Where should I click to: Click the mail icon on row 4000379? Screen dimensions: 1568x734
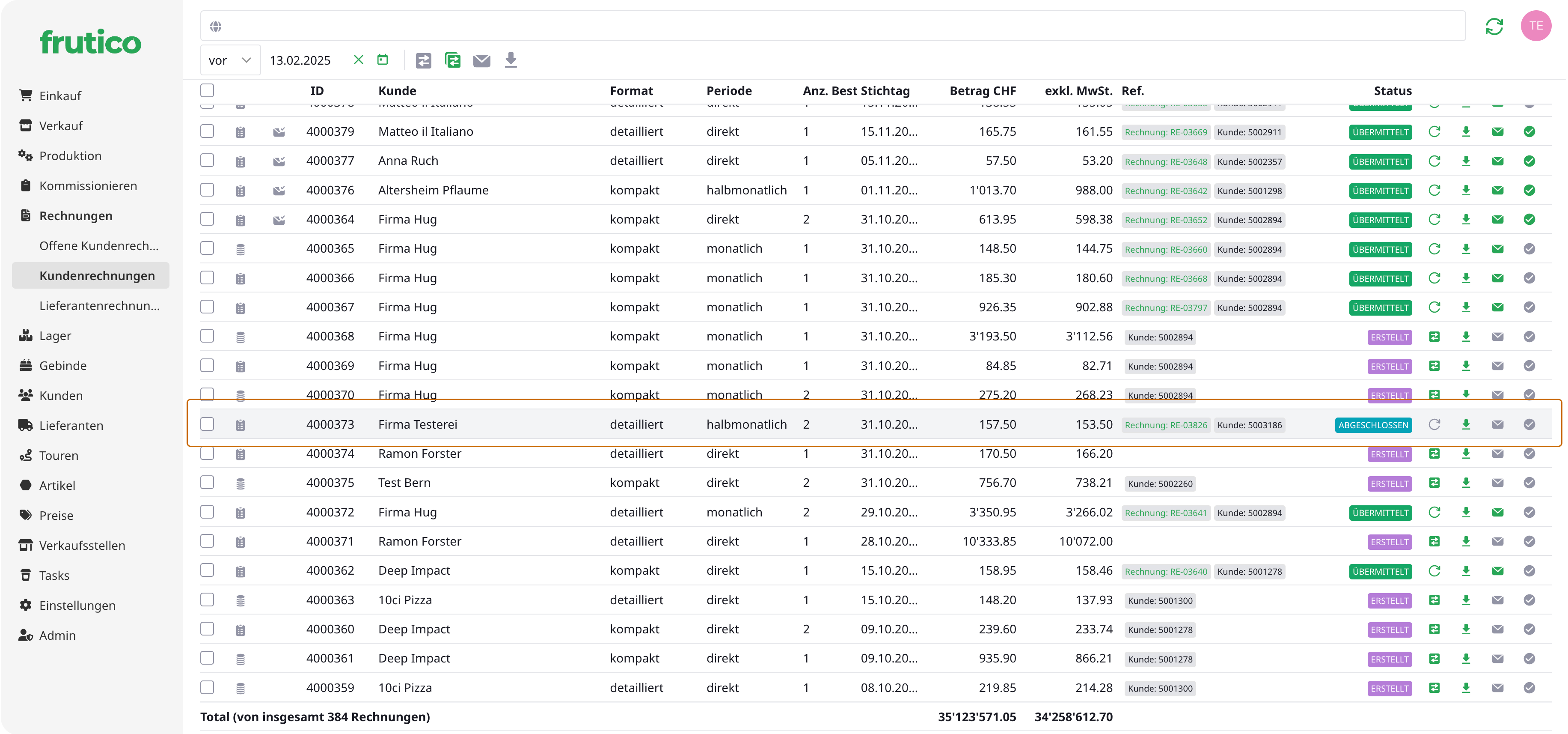tap(1497, 131)
